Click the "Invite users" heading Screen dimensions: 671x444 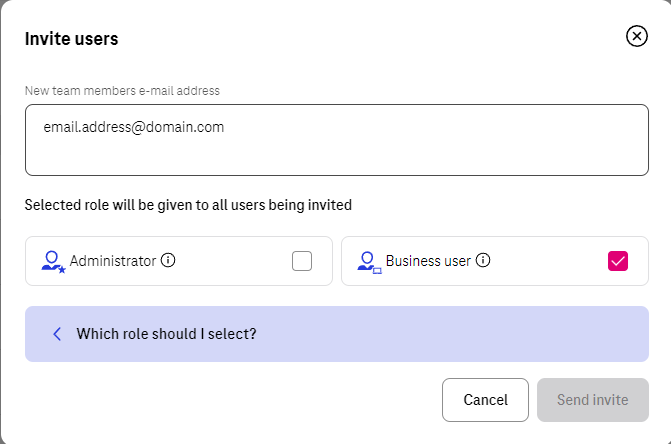pyautogui.click(x=71, y=38)
